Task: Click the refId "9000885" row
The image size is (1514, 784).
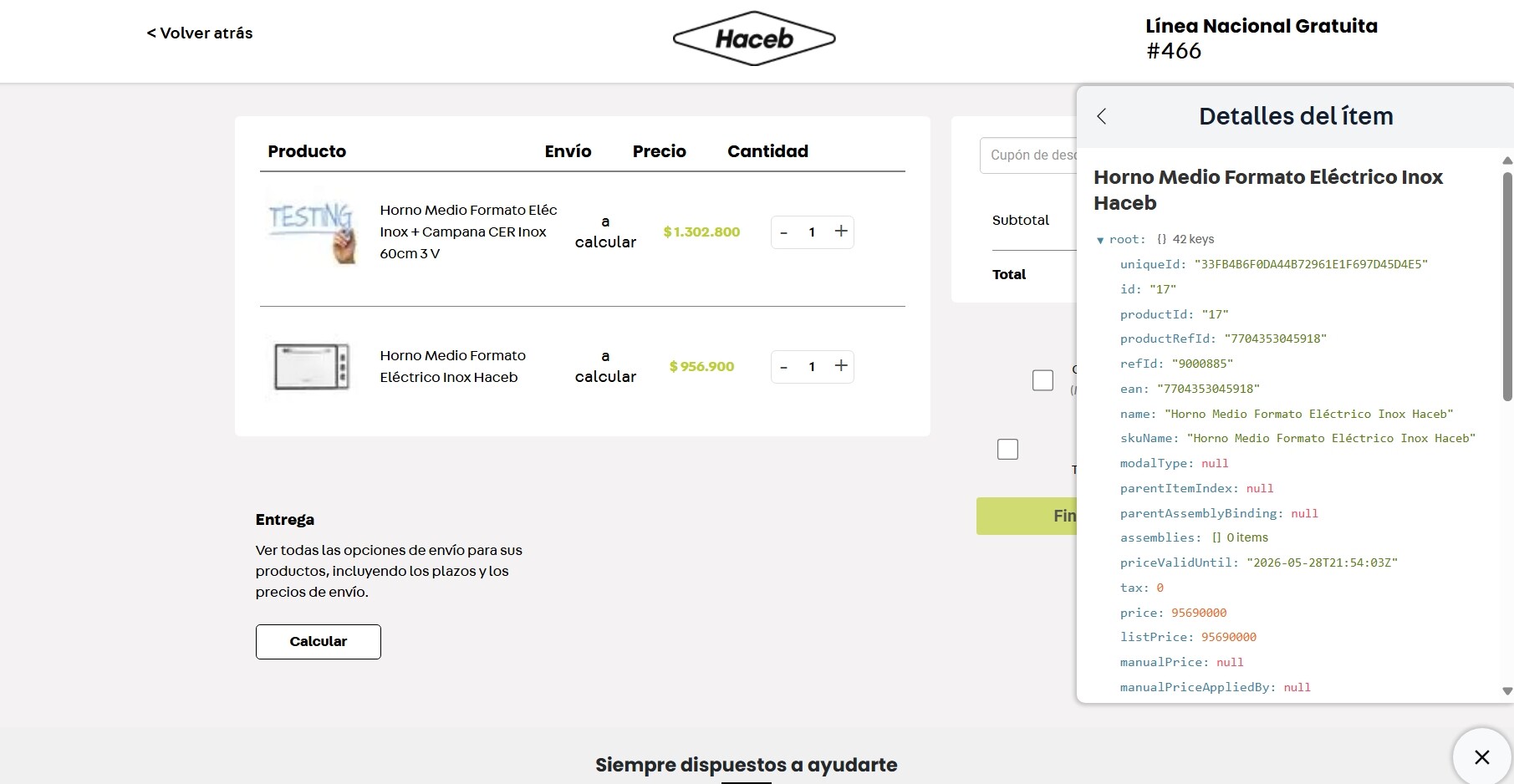Action: pos(1176,364)
